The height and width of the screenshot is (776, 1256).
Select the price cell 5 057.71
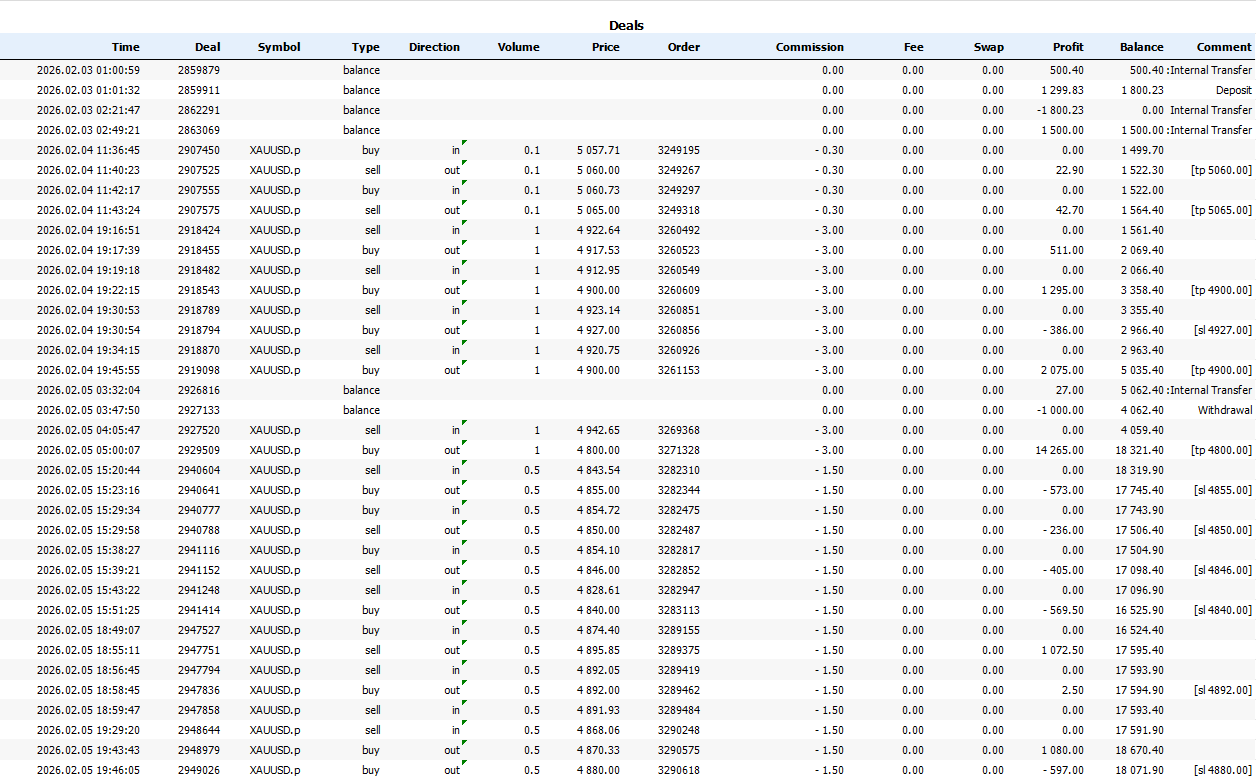(598, 150)
